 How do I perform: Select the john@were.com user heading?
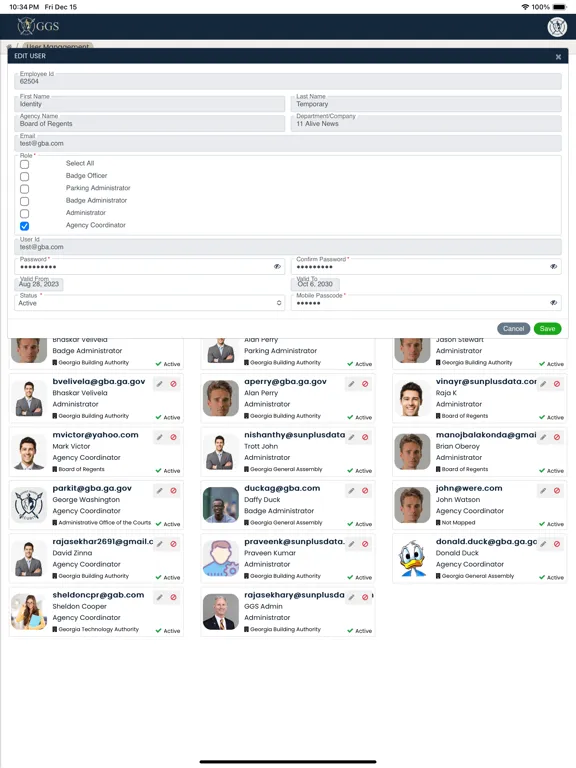pyautogui.click(x=469, y=488)
